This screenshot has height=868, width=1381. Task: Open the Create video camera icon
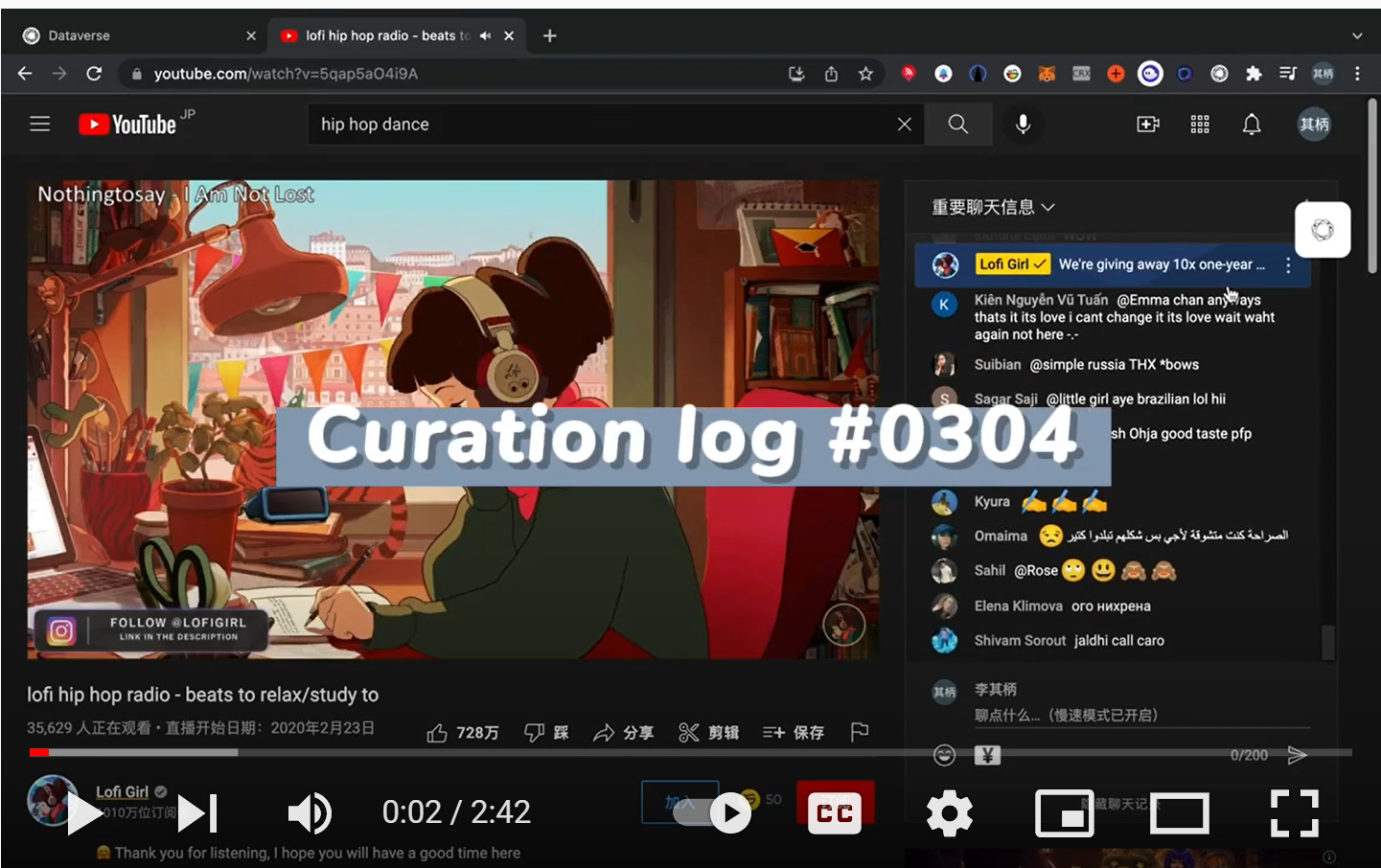tap(1147, 124)
